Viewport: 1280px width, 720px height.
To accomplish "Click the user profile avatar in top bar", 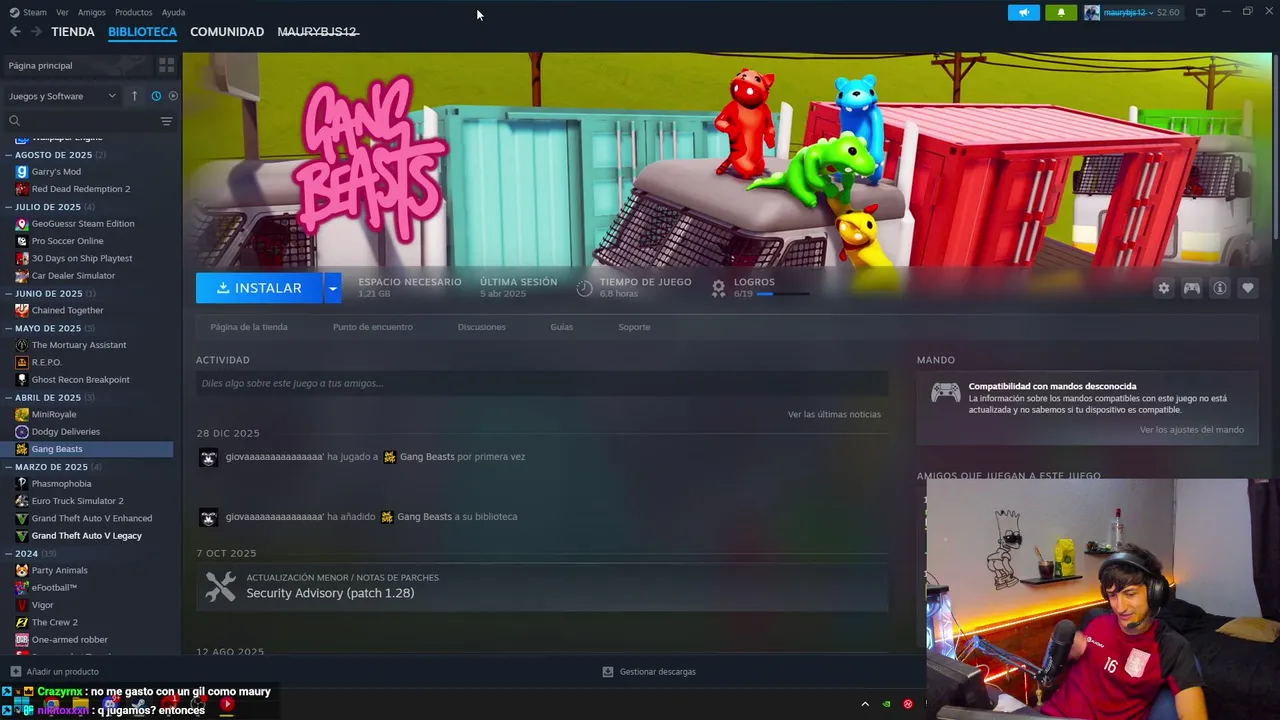I will point(1092,12).
